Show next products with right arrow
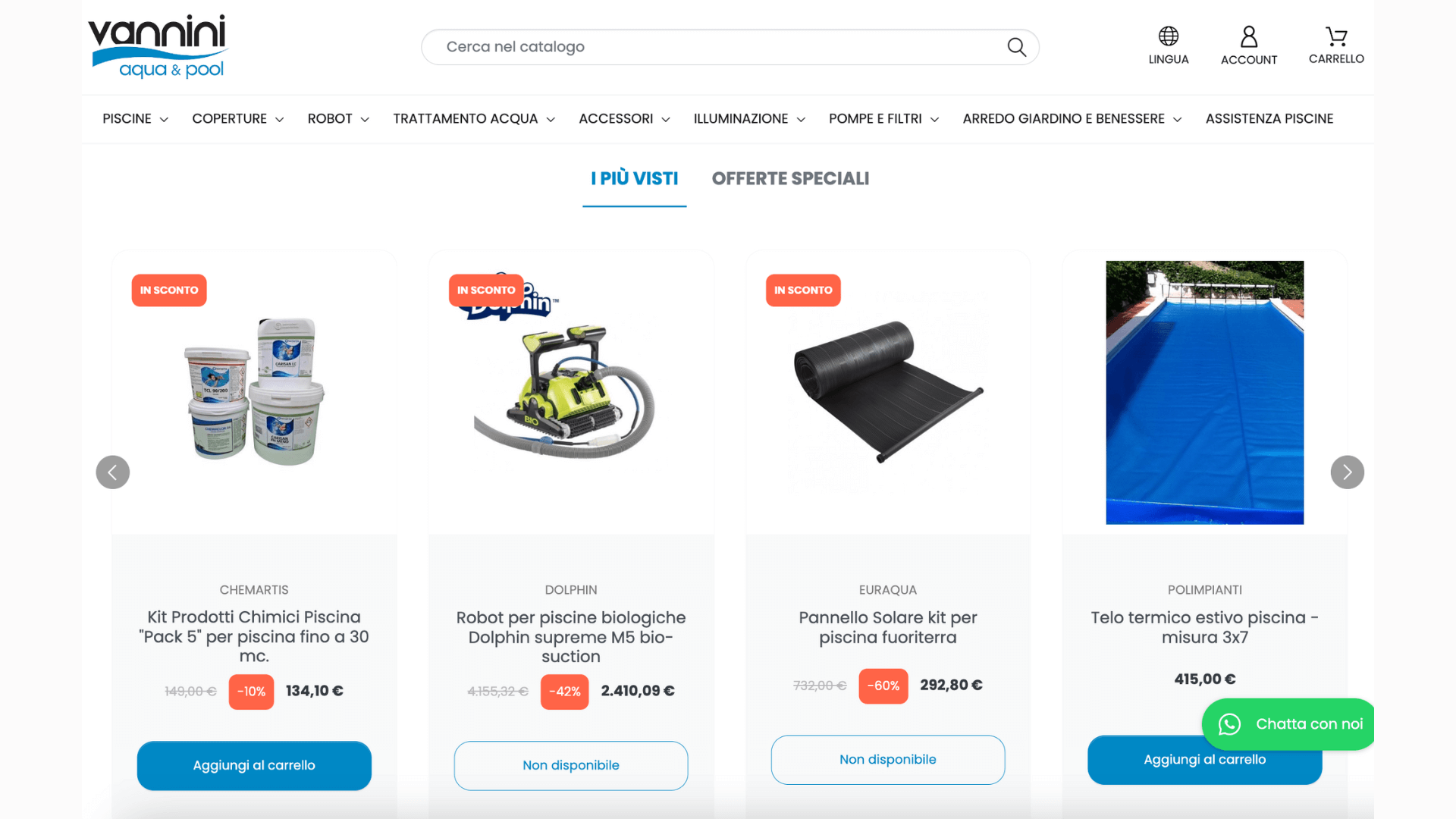1456x819 pixels. [x=1347, y=472]
